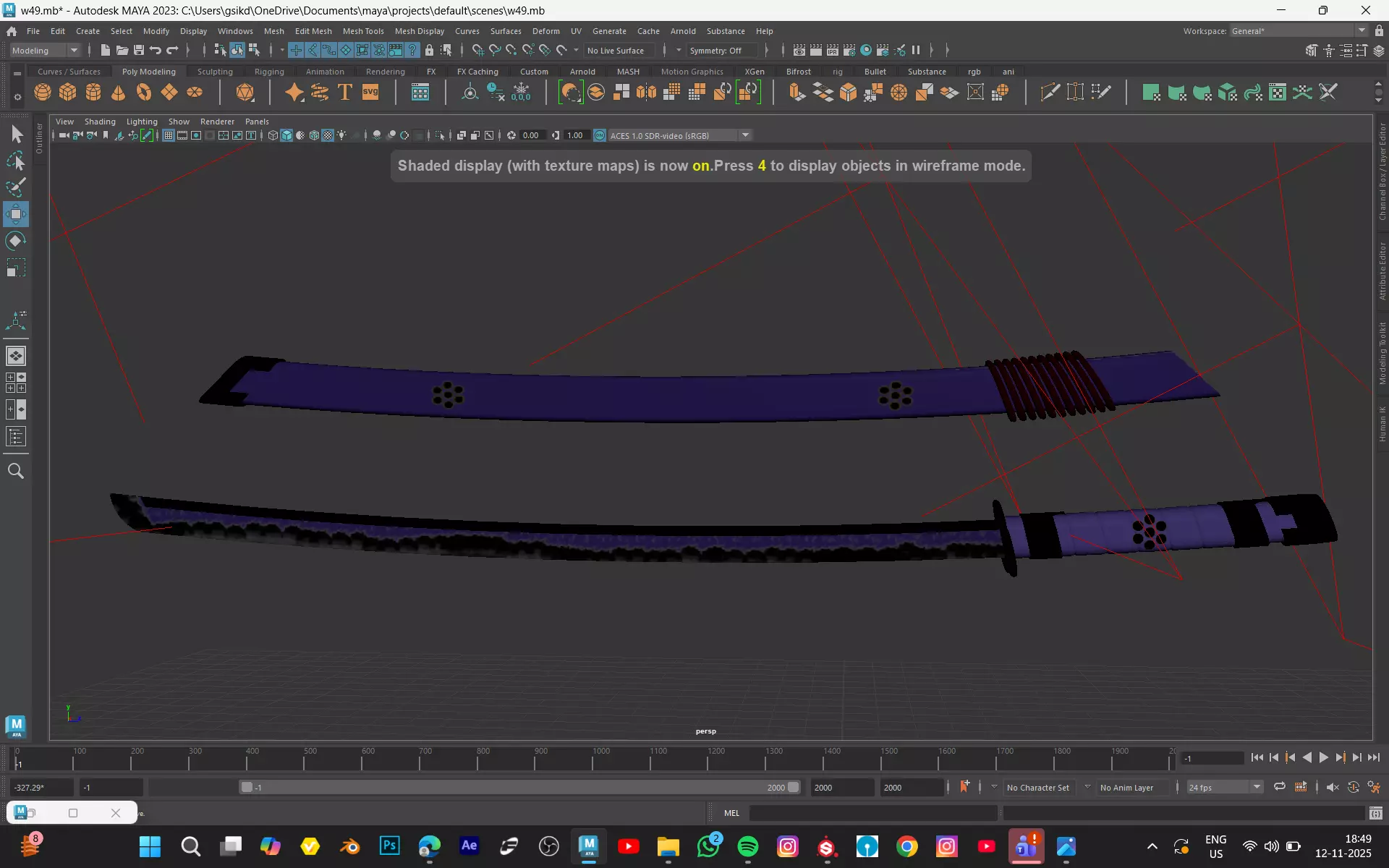This screenshot has width=1389, height=868.
Task: Switch to the Rigging shelf tab
Action: (x=269, y=72)
